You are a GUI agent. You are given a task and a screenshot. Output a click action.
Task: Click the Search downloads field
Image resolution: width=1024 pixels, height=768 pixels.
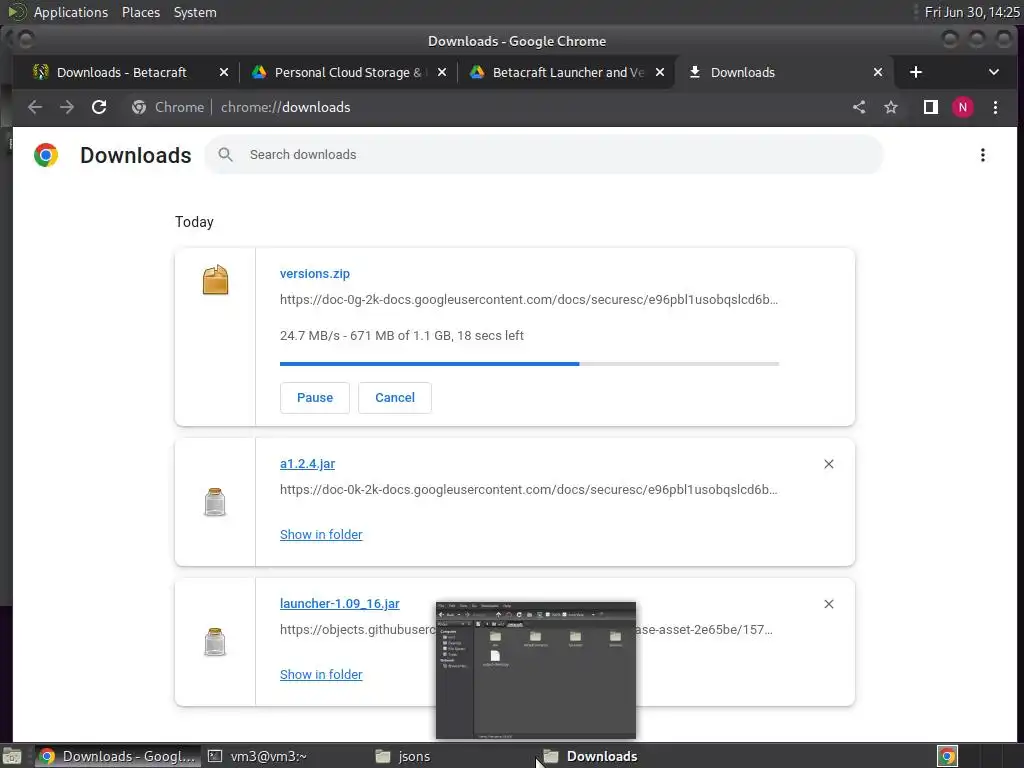tap(543, 155)
